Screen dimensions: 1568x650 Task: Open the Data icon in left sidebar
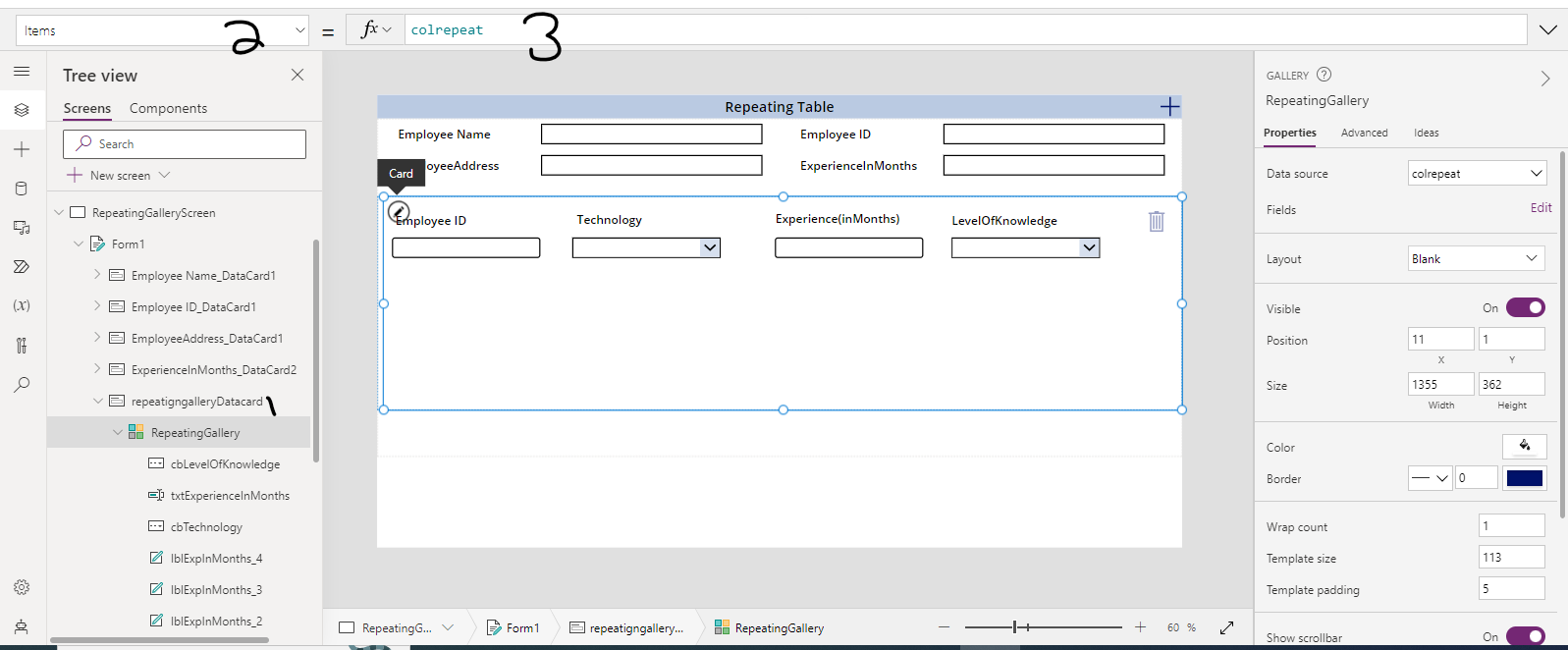22,189
